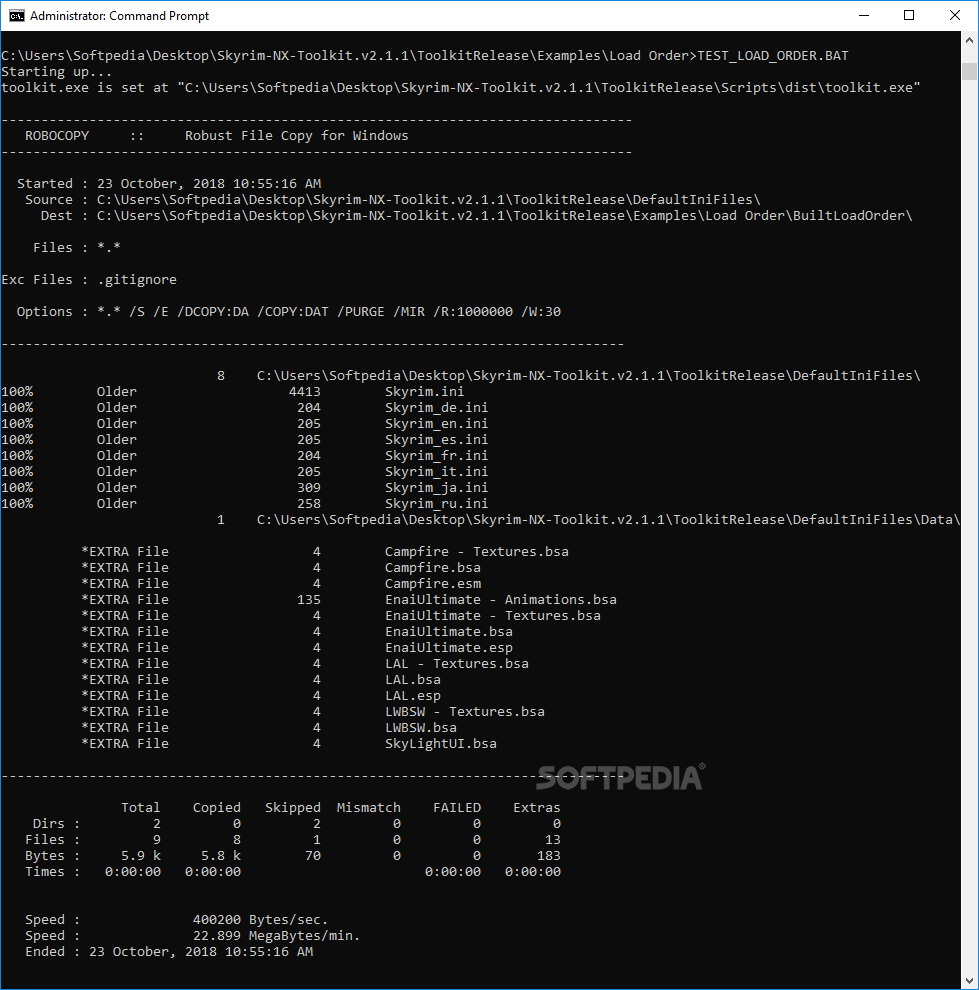The width and height of the screenshot is (979, 990).
Task: Click '22.899 MegaBytes/min.' speed value
Action: coord(276,936)
